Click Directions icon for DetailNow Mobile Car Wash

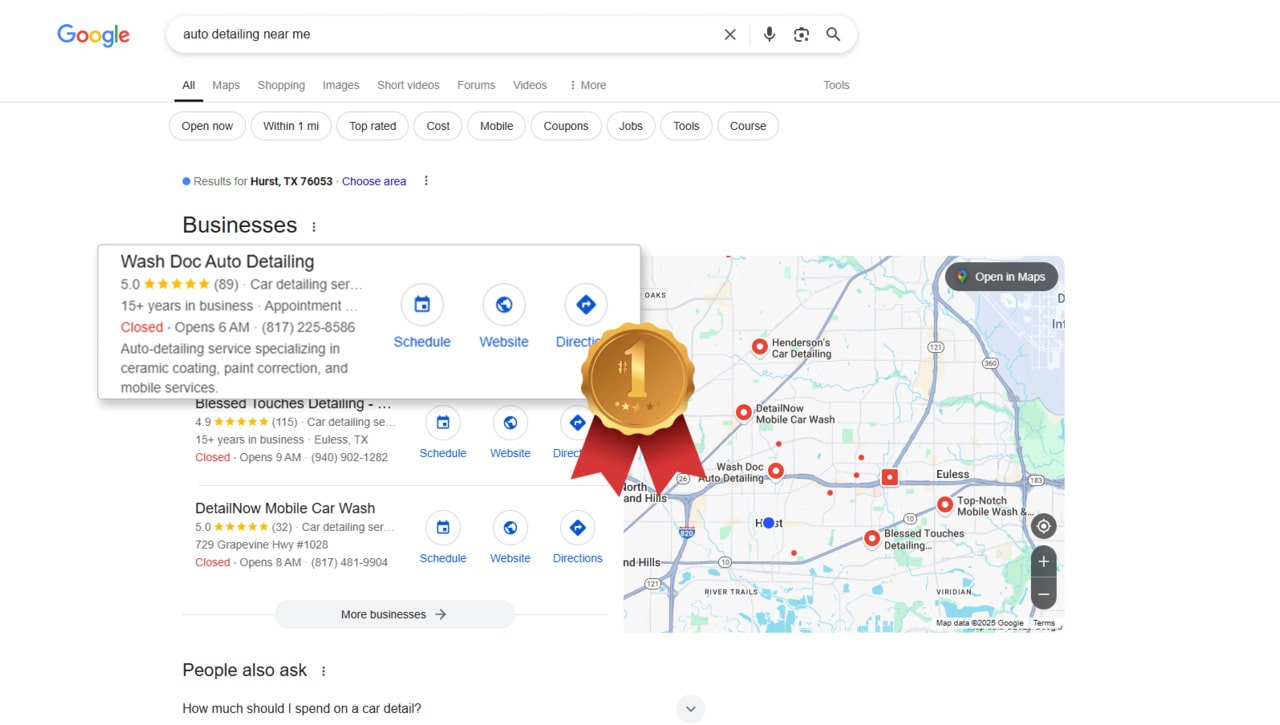[x=577, y=527]
